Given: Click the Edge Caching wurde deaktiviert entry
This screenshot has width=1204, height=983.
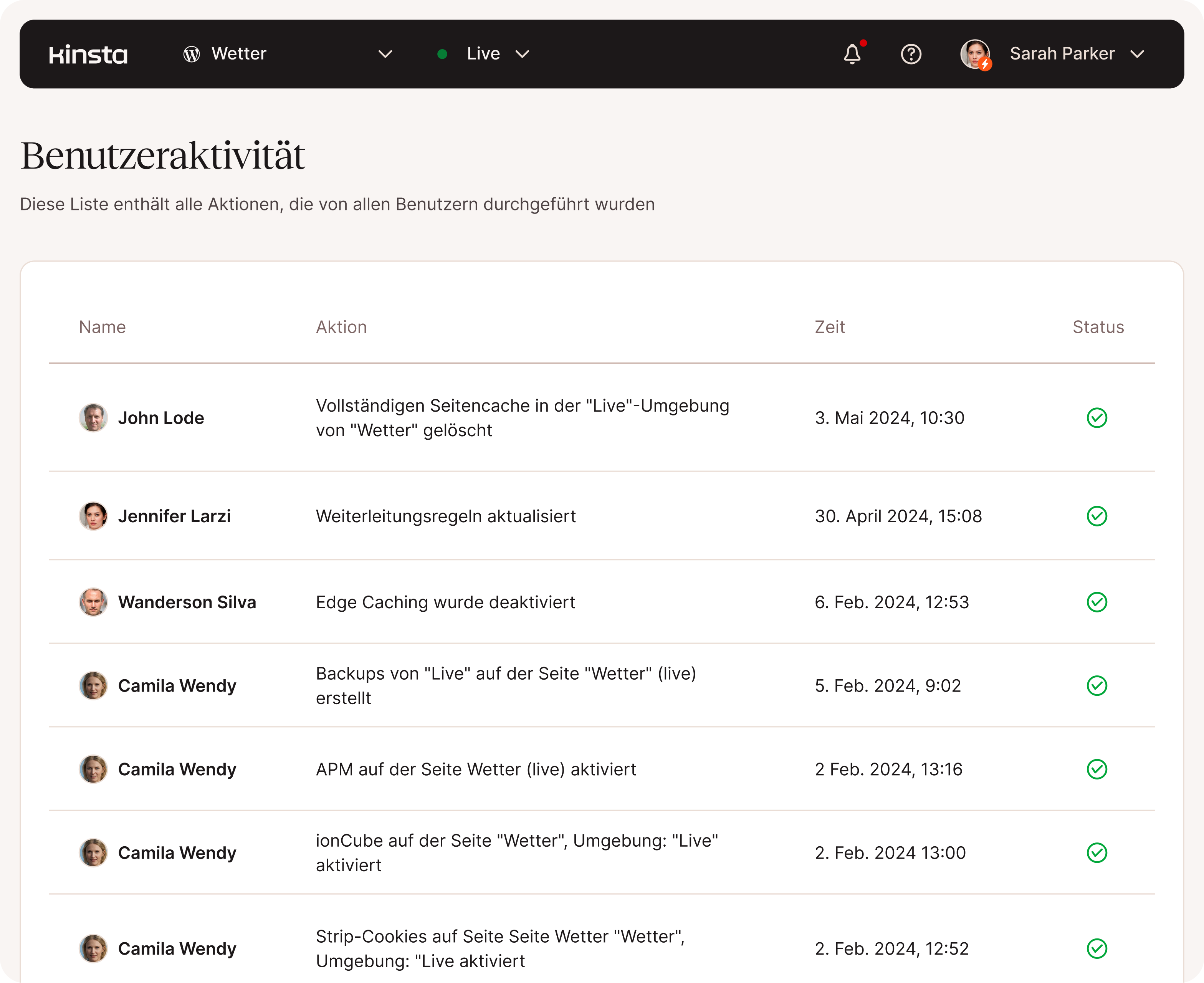Looking at the screenshot, I should tap(445, 602).
